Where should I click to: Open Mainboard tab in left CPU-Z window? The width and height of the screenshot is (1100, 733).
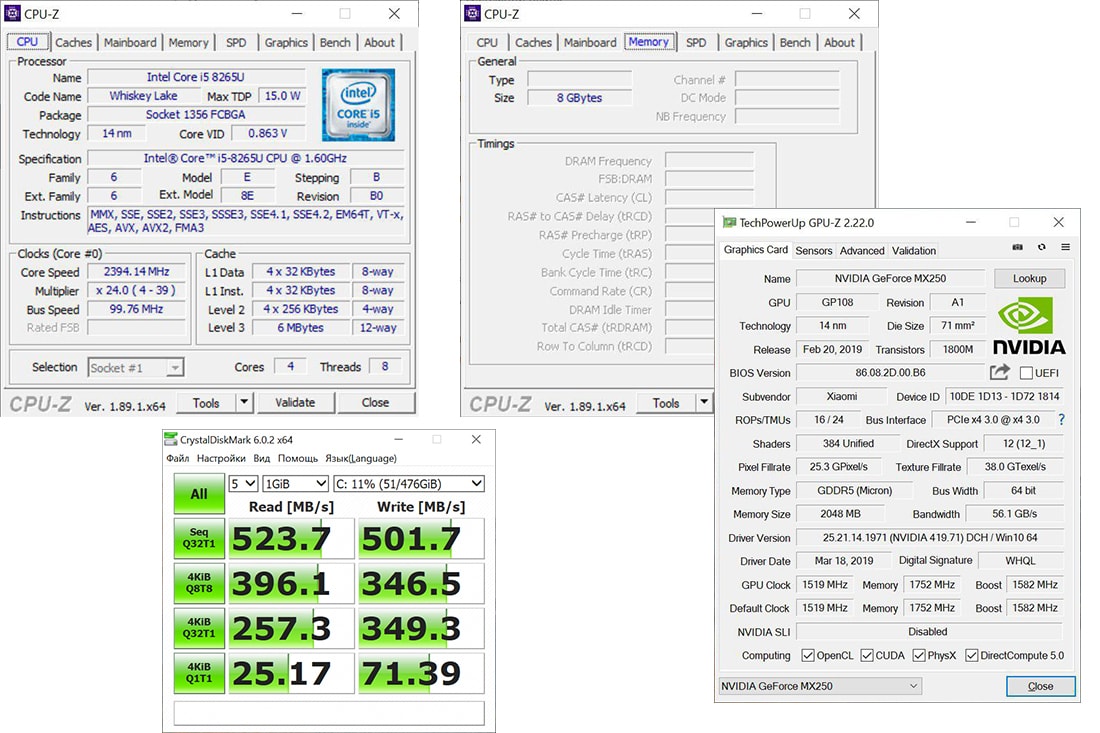tap(130, 42)
